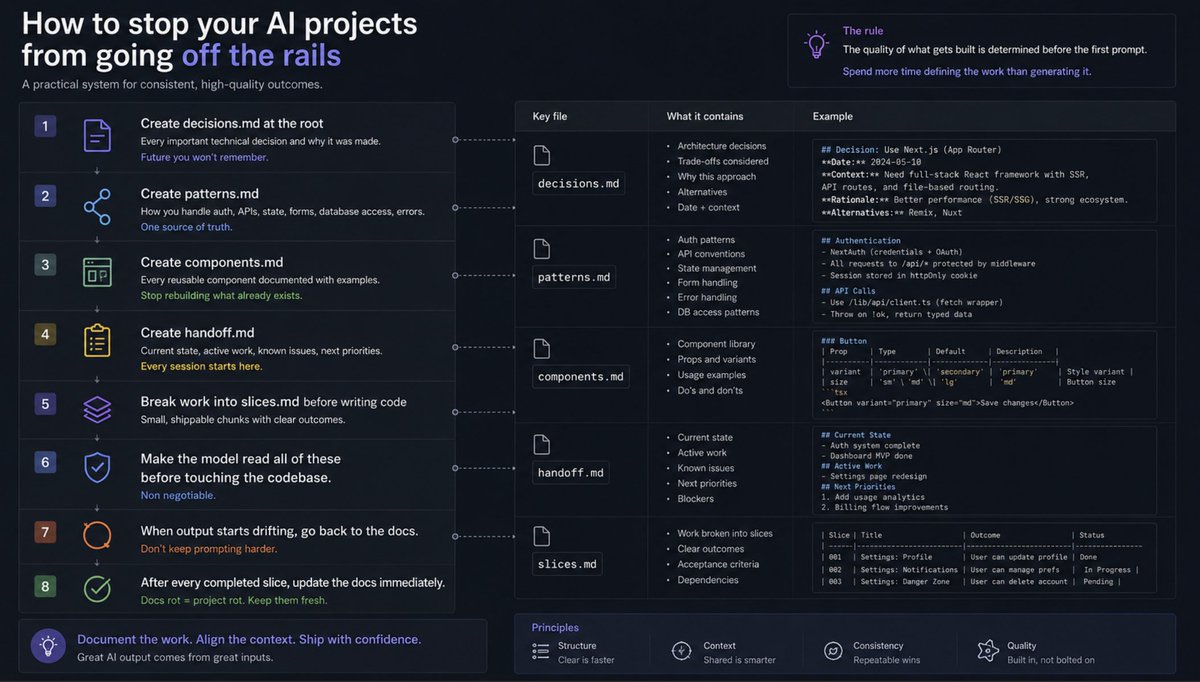Image resolution: width=1200 pixels, height=682 pixels.
Task: Click the document icon beside Create decisions.md step
Action: point(97,135)
